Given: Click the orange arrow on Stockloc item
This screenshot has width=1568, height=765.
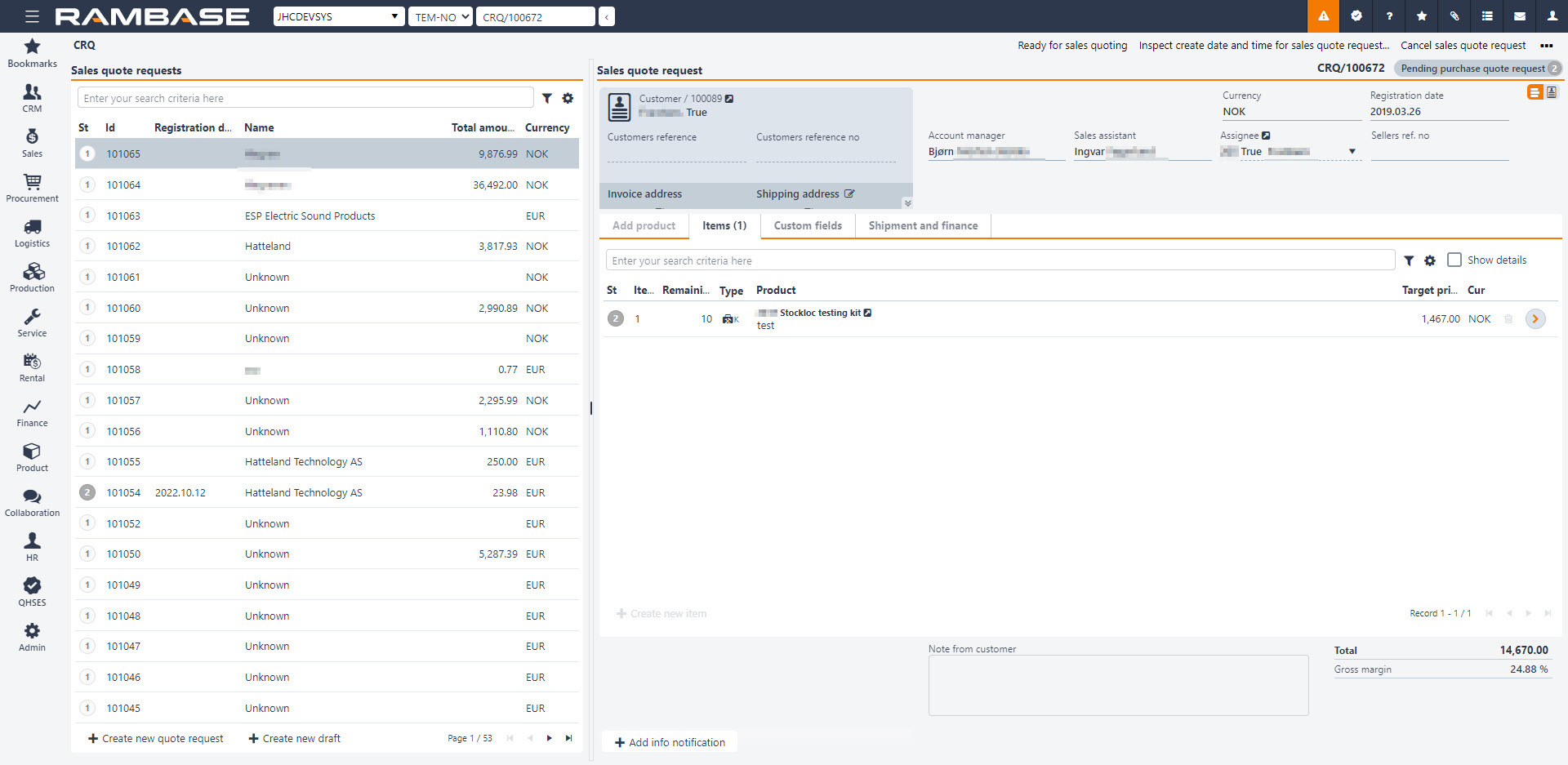Looking at the screenshot, I should coord(1535,319).
